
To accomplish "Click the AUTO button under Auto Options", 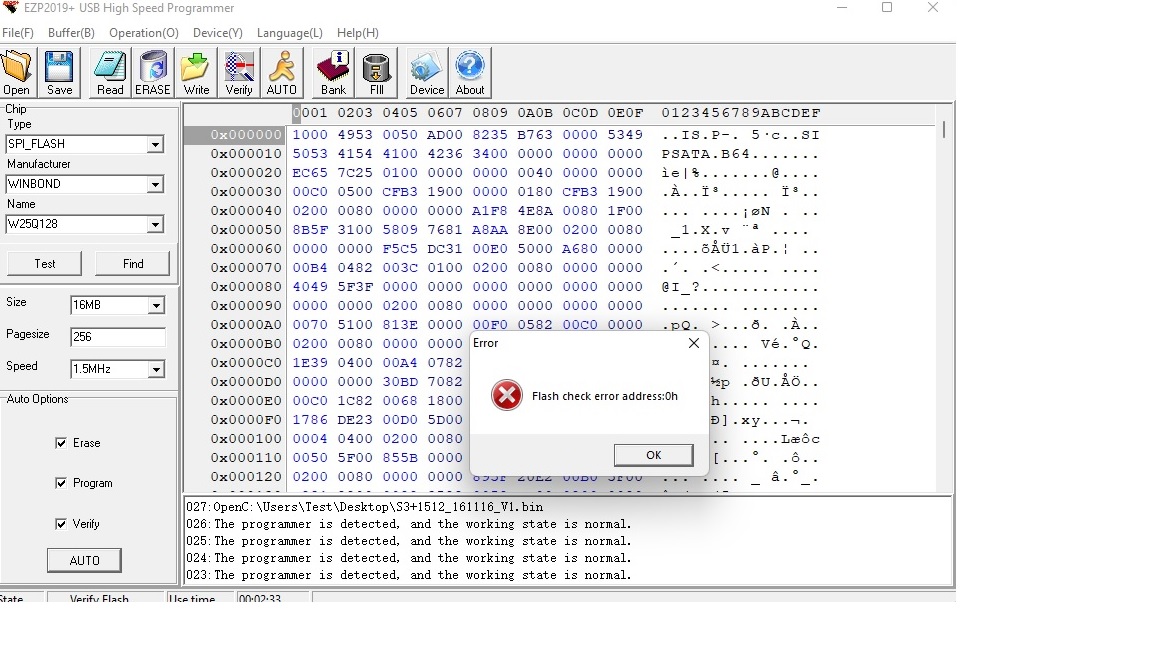I will (x=84, y=560).
